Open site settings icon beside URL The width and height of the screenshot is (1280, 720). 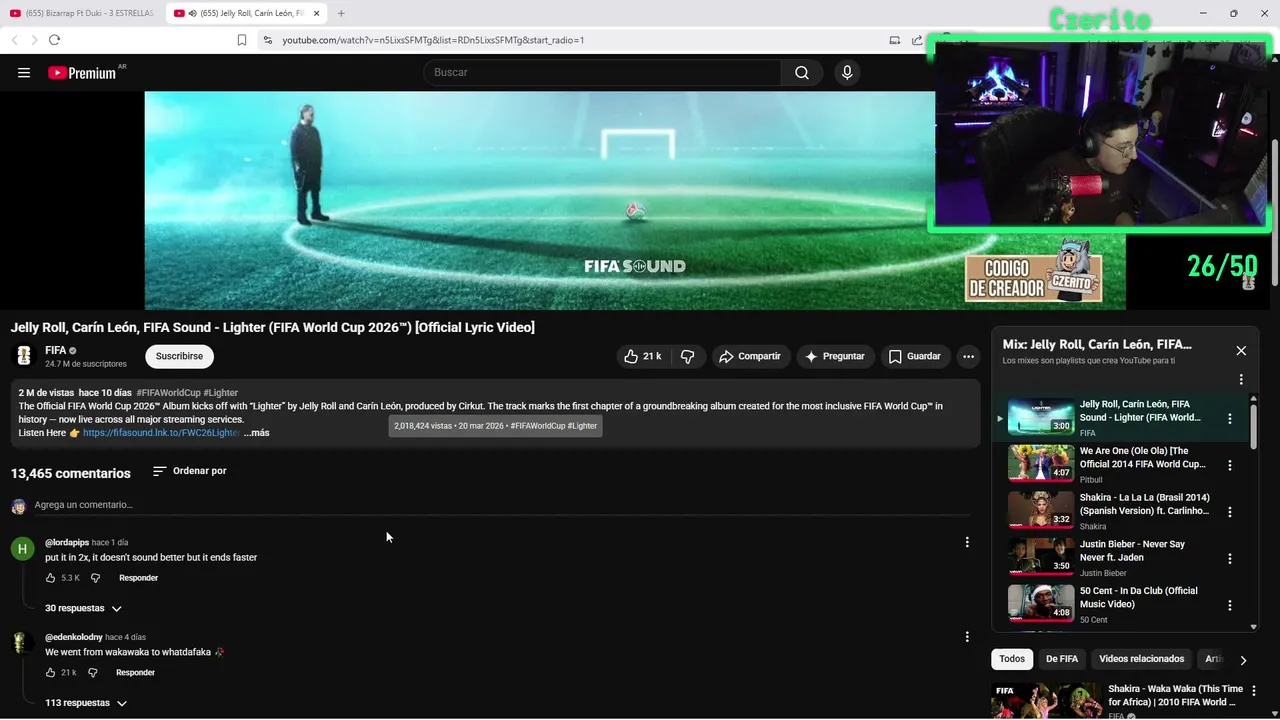266,40
